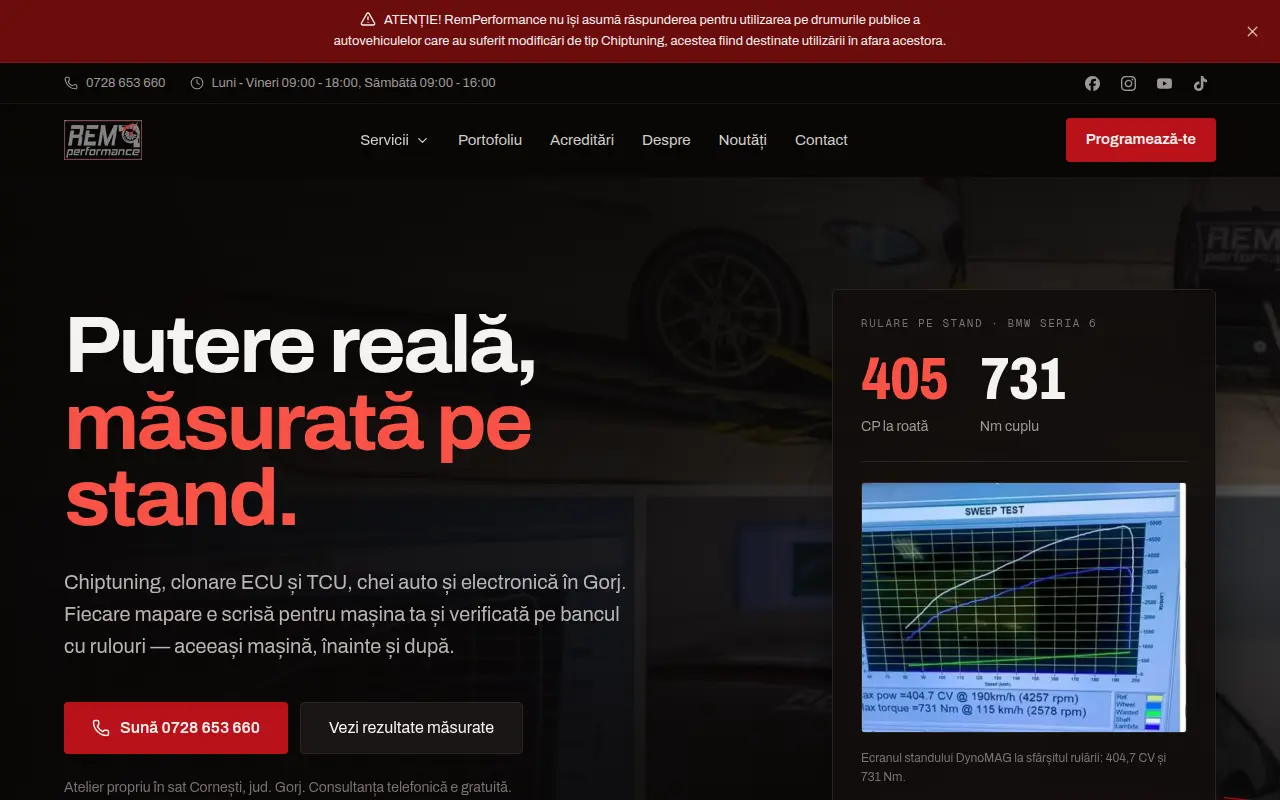Click Vezi rezultate măsurate button
The height and width of the screenshot is (800, 1280).
click(x=411, y=728)
